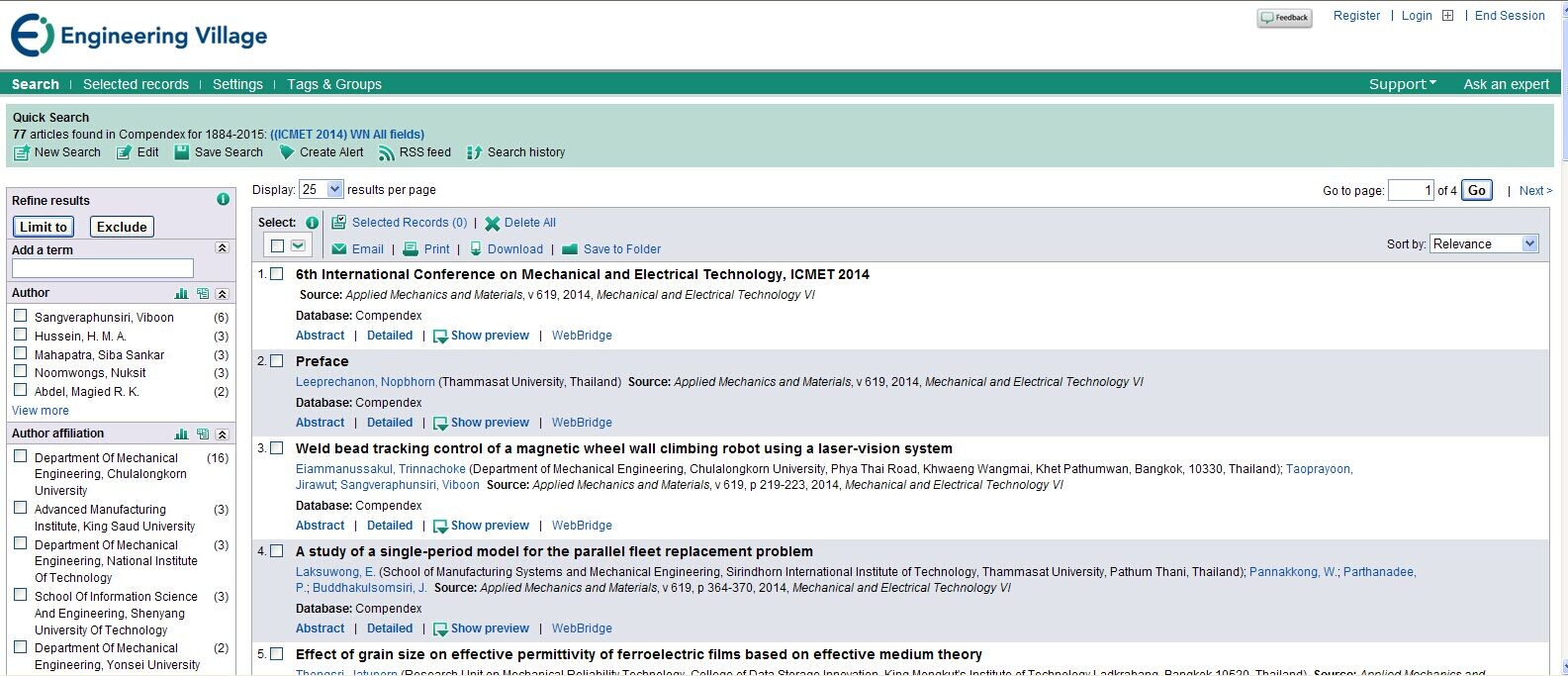Click the Create Alert icon
This screenshot has width=1568, height=676.
tap(287, 152)
